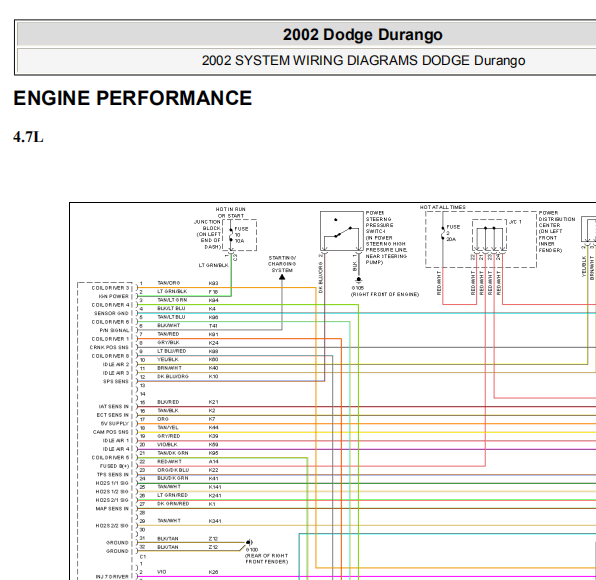Click the '2002 Dodge Durango' title
596x580 pixels.
coord(363,35)
